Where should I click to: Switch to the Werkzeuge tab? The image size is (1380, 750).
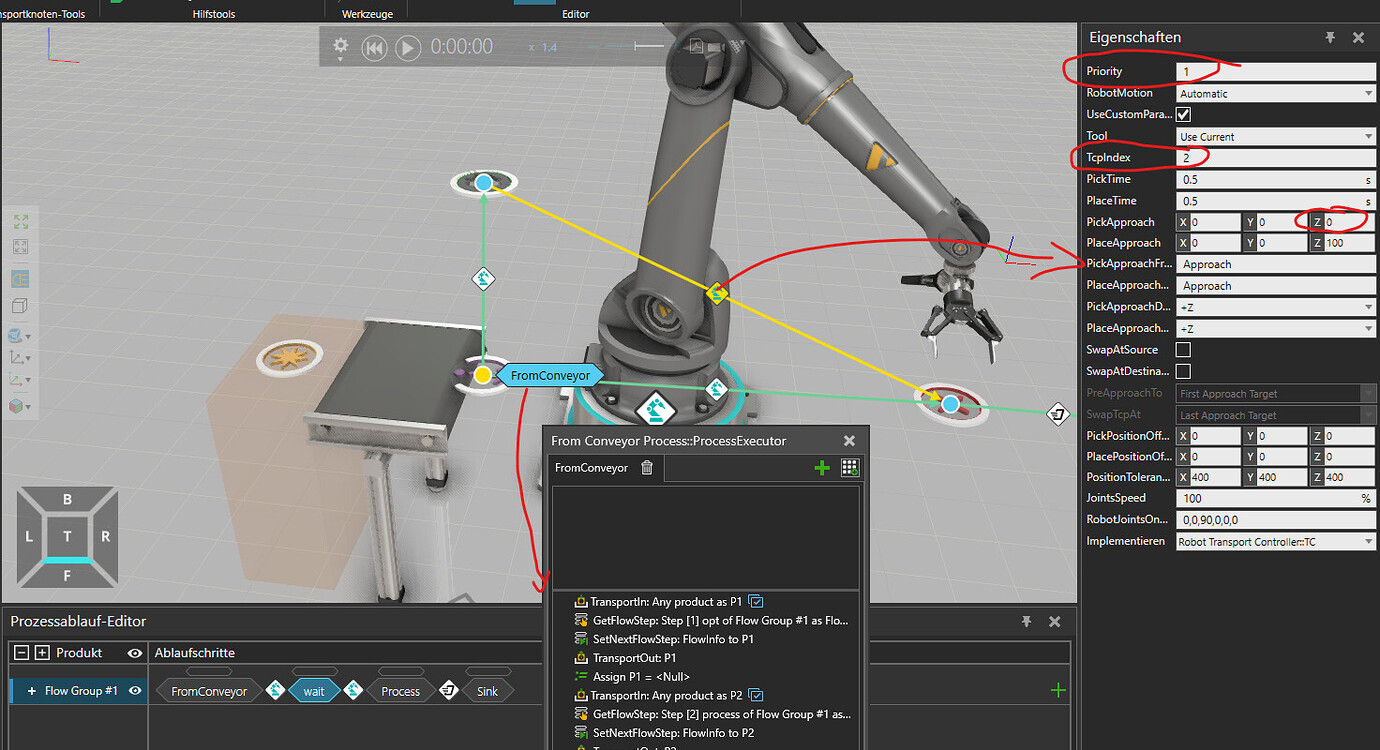point(367,13)
